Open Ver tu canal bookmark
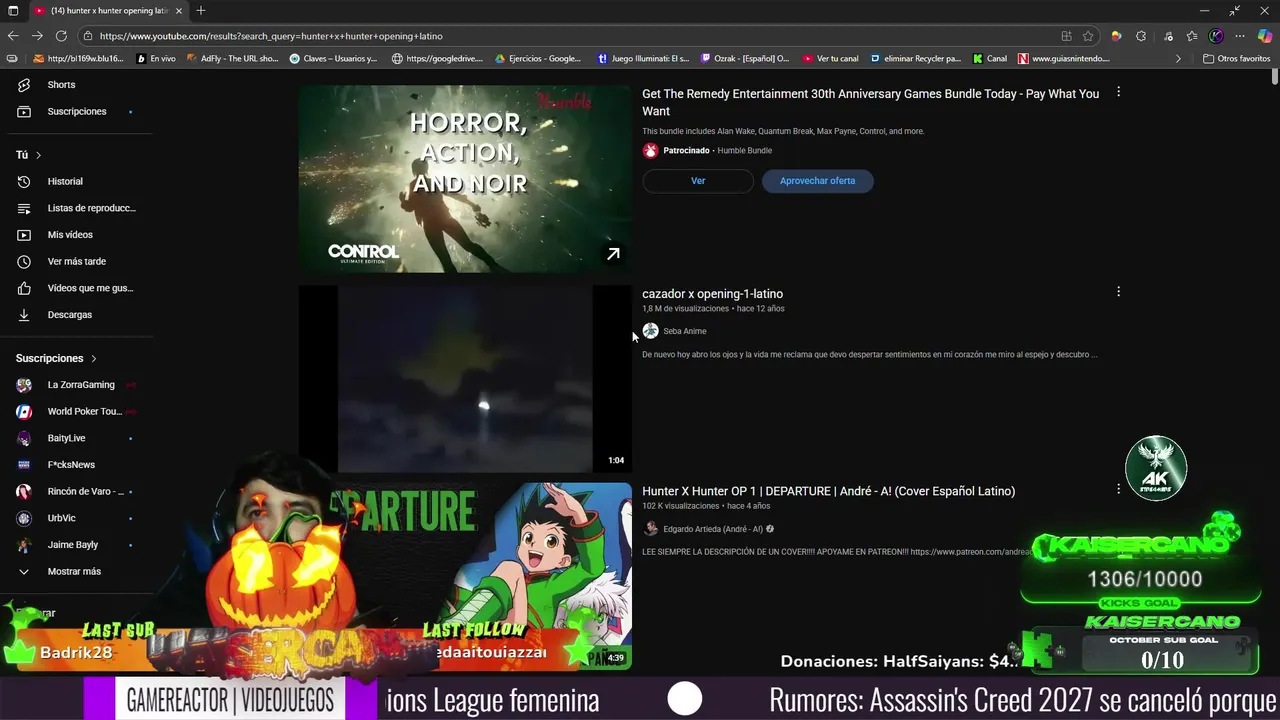 pyautogui.click(x=830, y=59)
